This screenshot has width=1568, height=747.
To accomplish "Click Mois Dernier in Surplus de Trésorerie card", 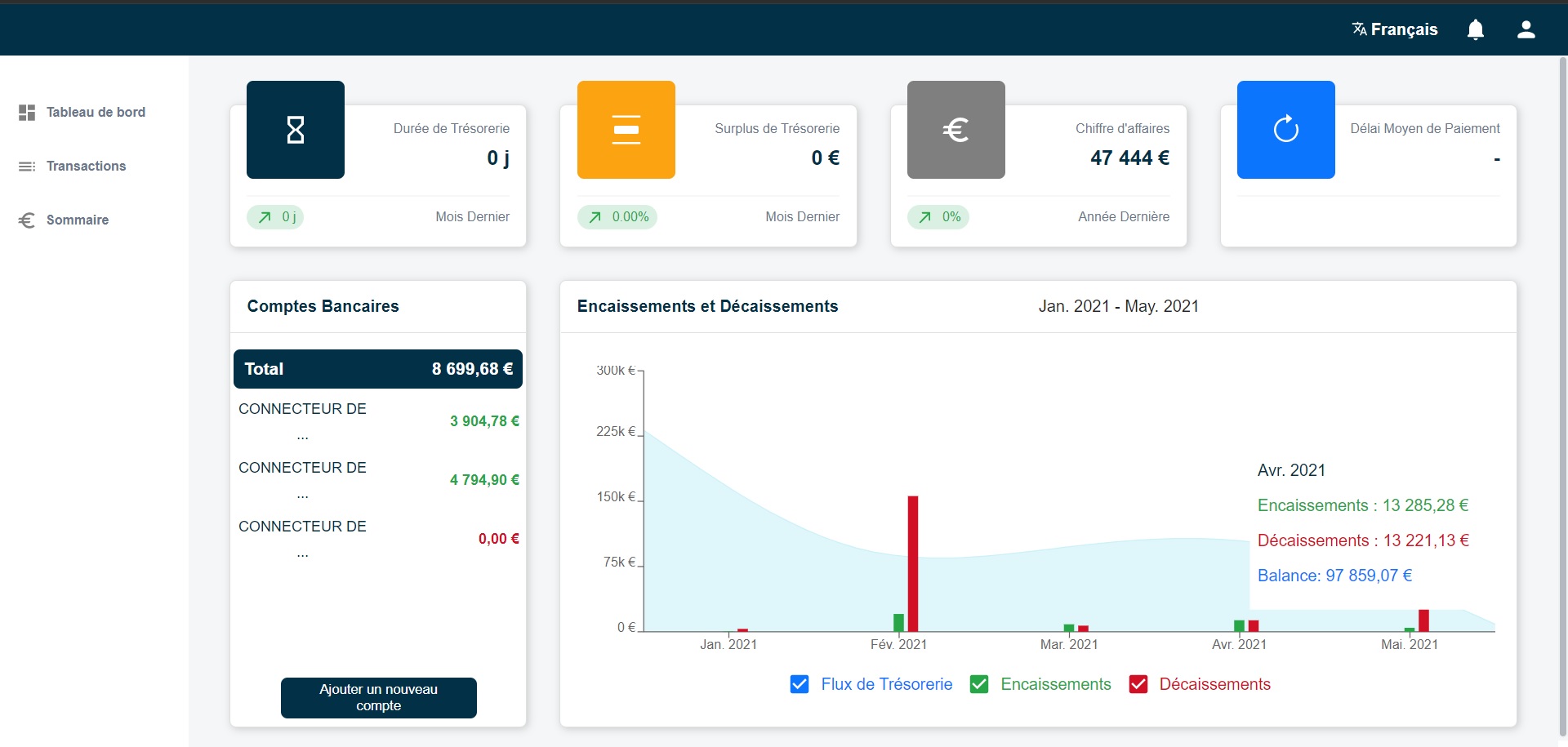I will (x=803, y=216).
